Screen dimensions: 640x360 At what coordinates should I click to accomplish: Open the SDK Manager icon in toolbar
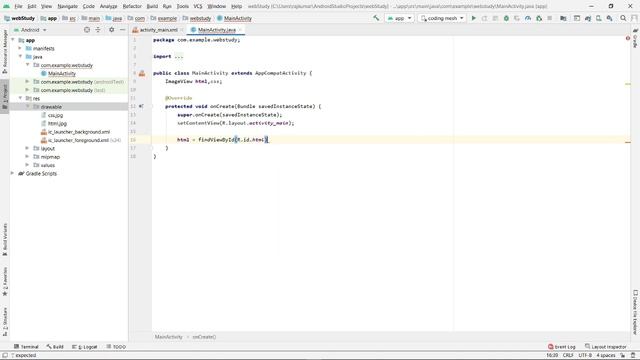point(609,18)
